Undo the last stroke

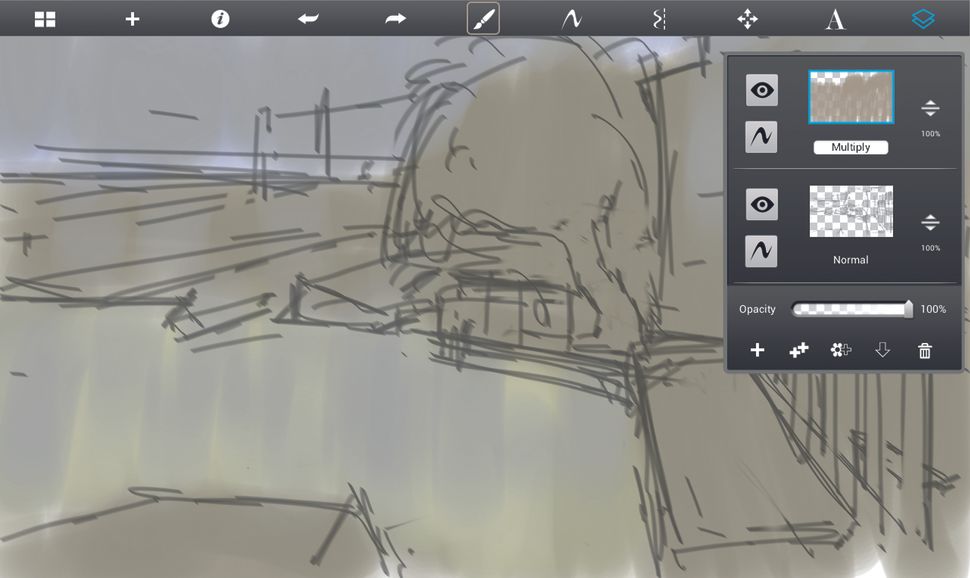click(x=308, y=18)
